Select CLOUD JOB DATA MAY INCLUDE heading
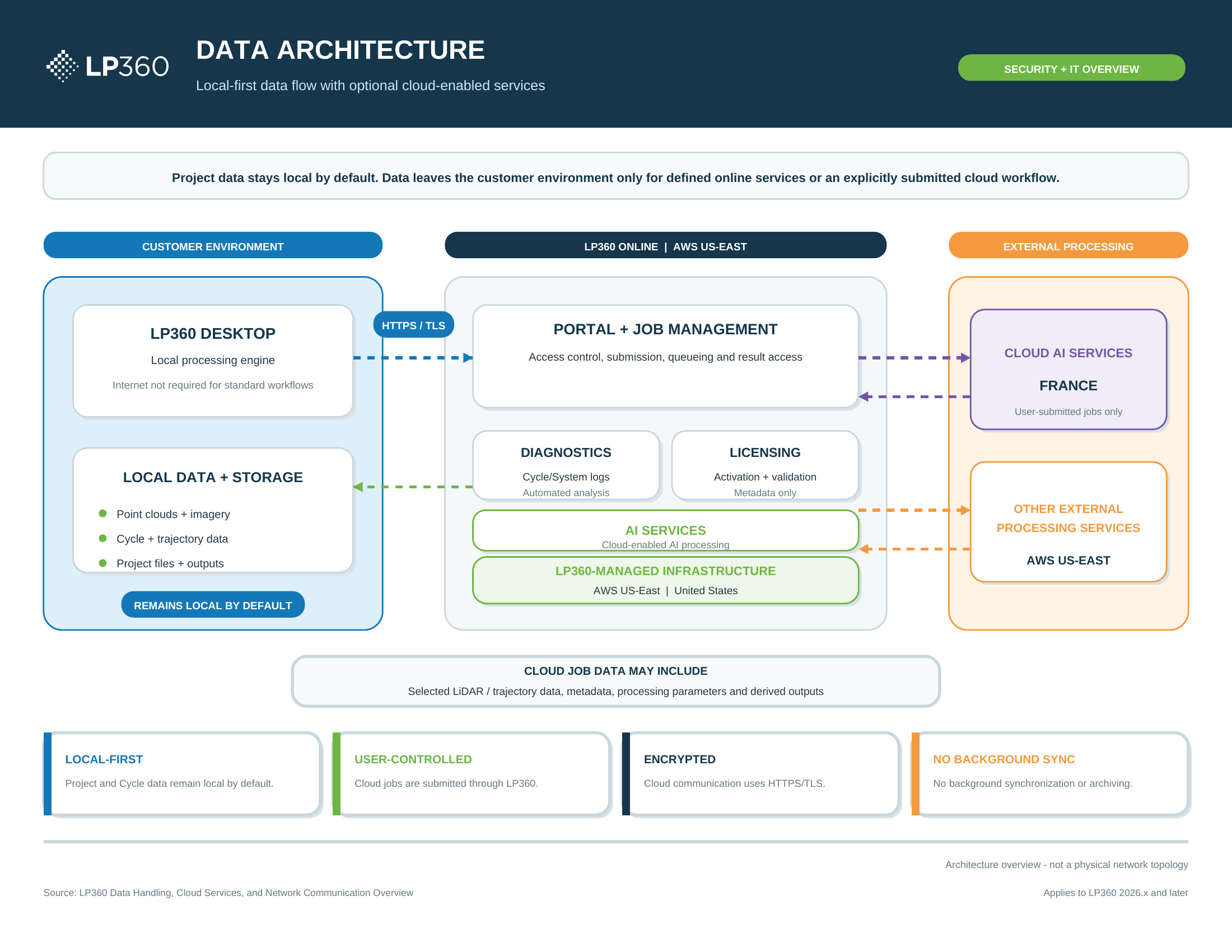 pyautogui.click(x=615, y=670)
